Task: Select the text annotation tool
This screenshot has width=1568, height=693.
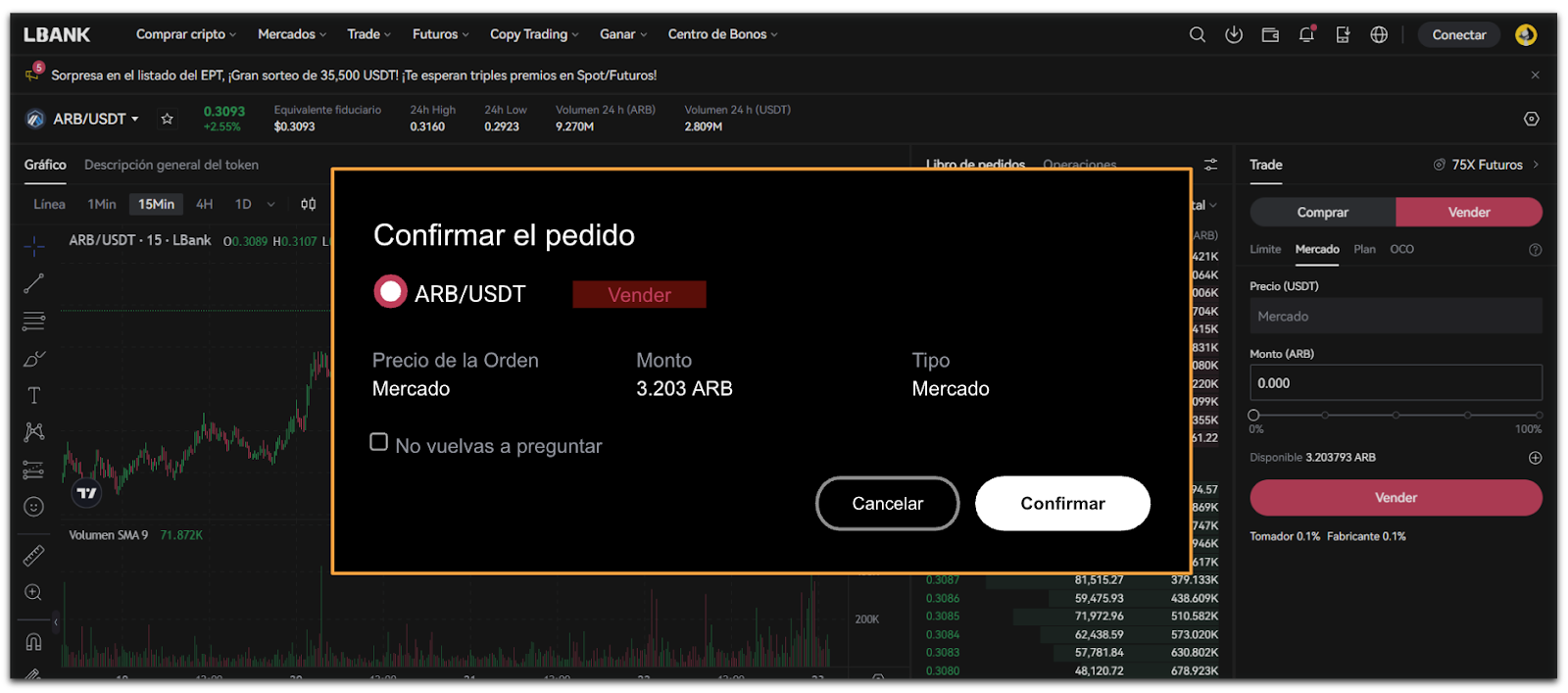Action: (34, 395)
